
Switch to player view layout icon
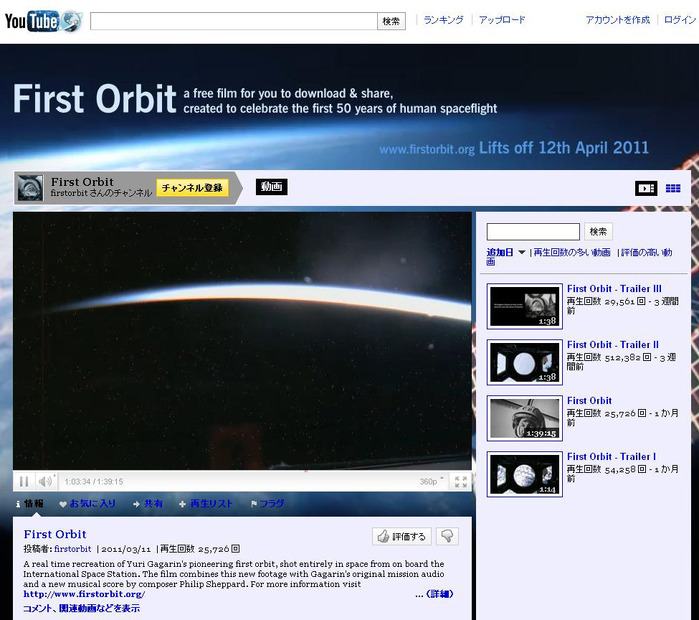click(646, 189)
